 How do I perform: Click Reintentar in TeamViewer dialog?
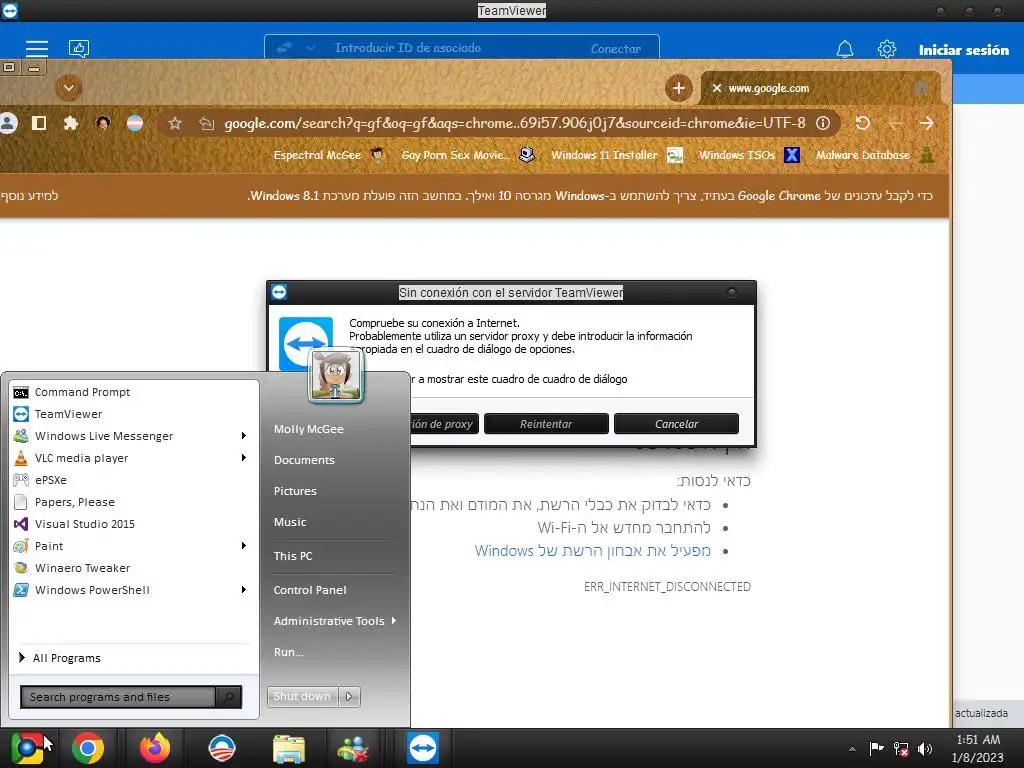(546, 424)
